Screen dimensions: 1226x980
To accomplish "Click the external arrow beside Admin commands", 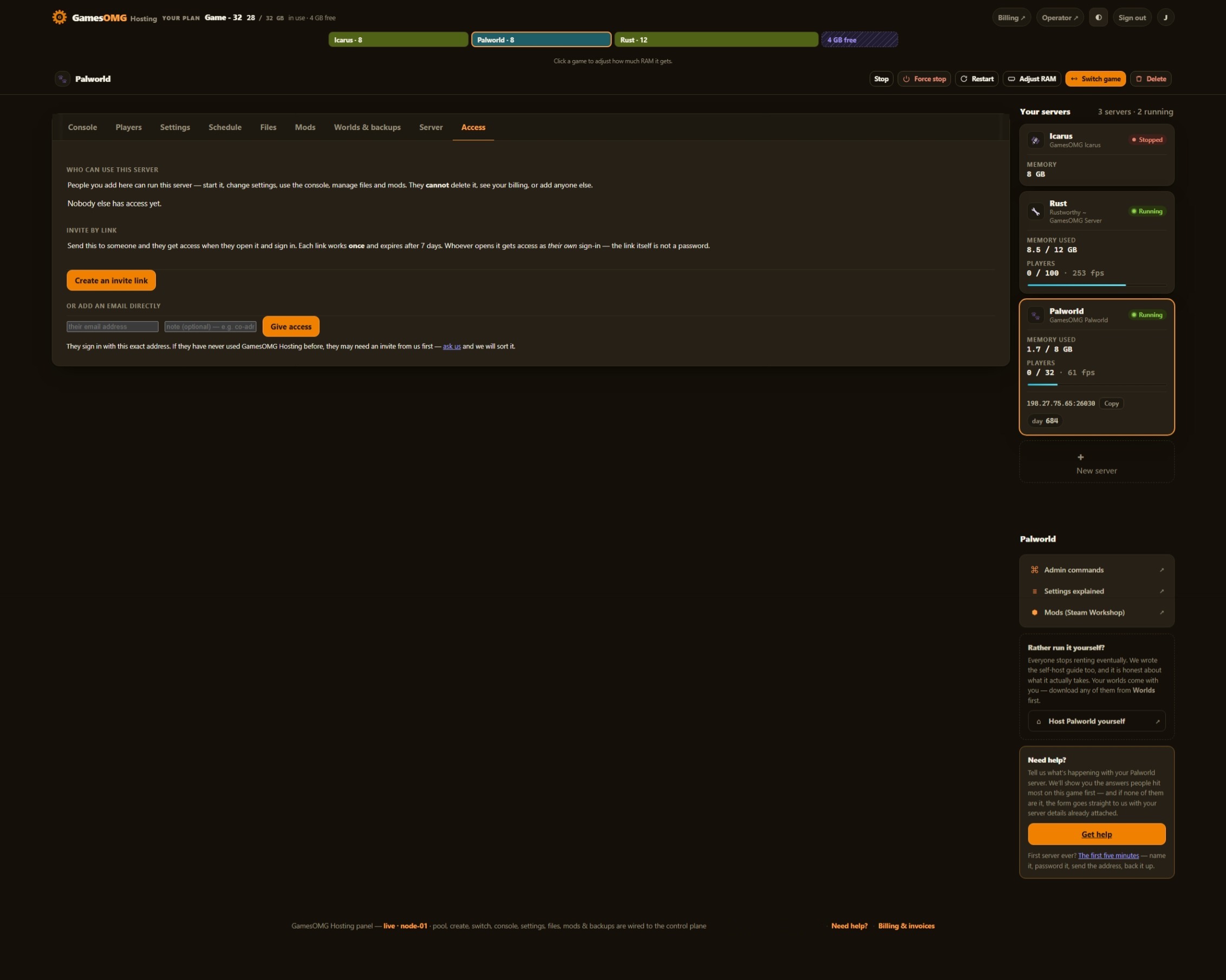I will (1162, 570).
